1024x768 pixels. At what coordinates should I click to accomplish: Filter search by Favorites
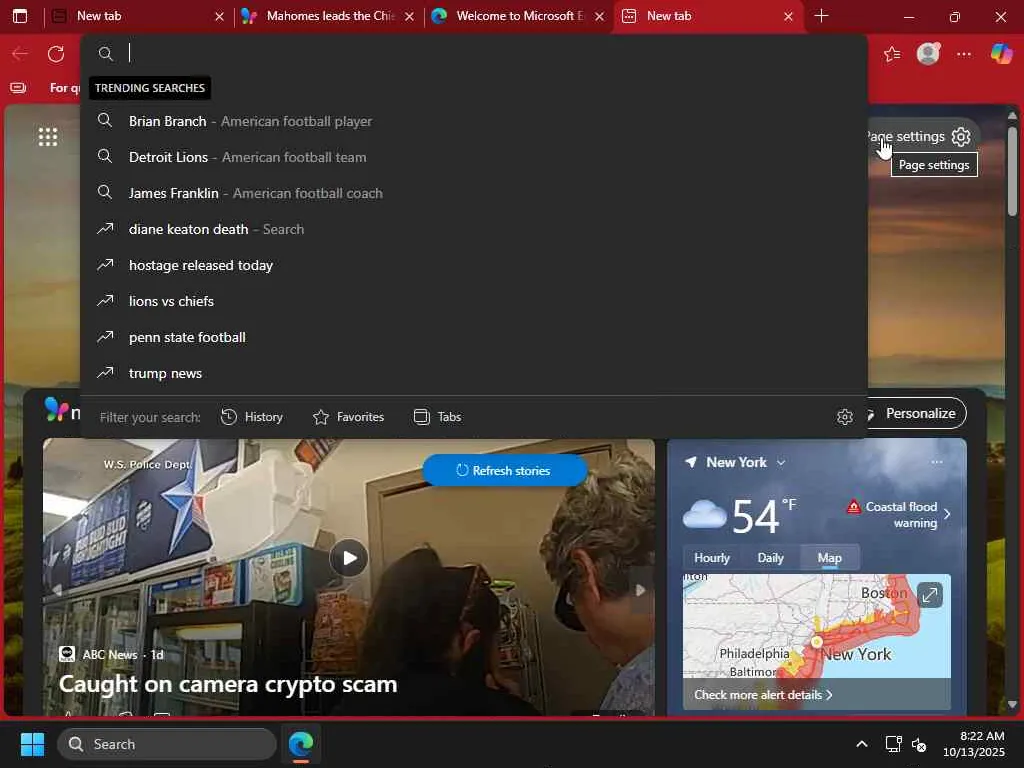[x=349, y=417]
